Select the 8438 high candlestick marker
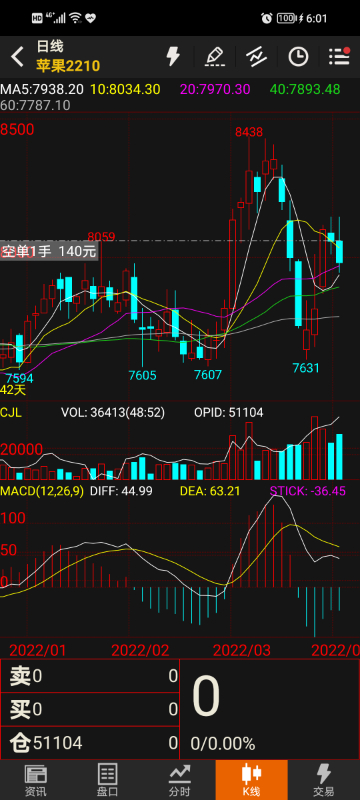360x800 pixels. click(249, 132)
